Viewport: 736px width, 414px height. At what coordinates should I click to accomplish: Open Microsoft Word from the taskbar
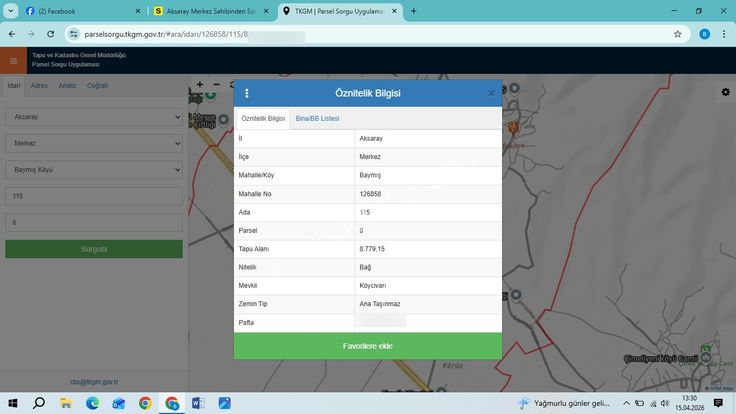coord(198,403)
